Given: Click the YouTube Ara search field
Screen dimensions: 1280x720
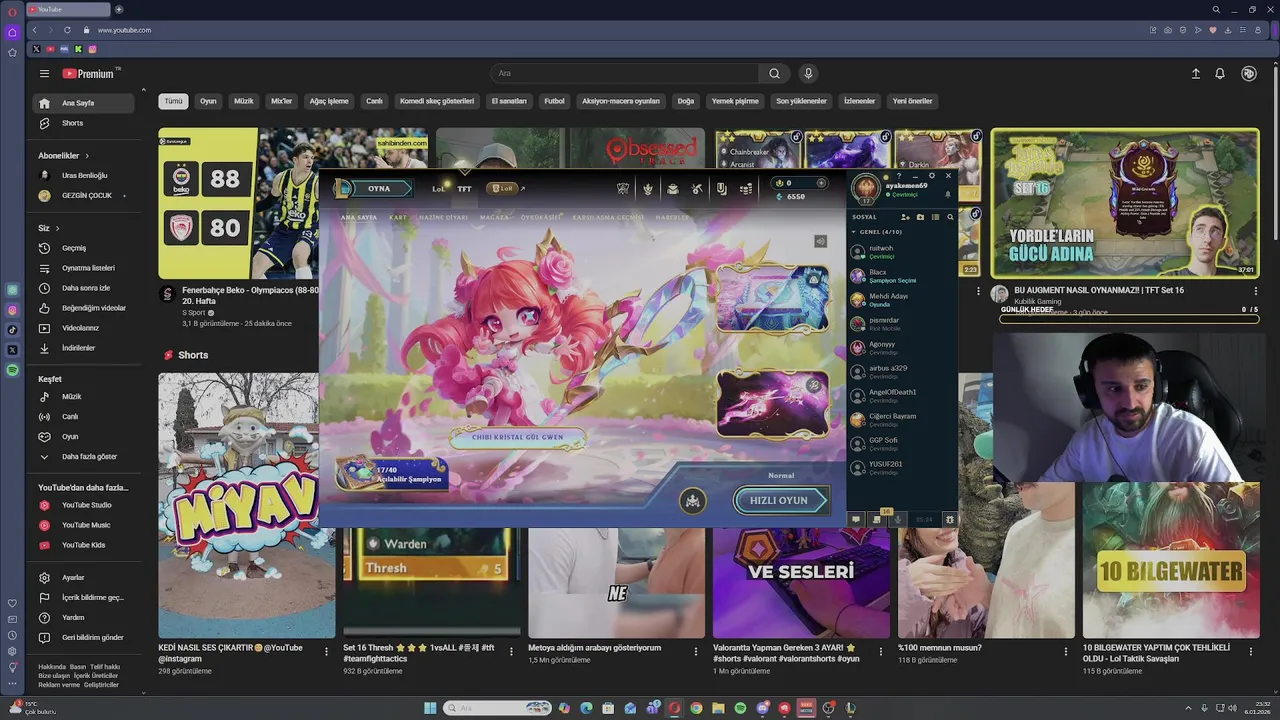Looking at the screenshot, I should 624,73.
